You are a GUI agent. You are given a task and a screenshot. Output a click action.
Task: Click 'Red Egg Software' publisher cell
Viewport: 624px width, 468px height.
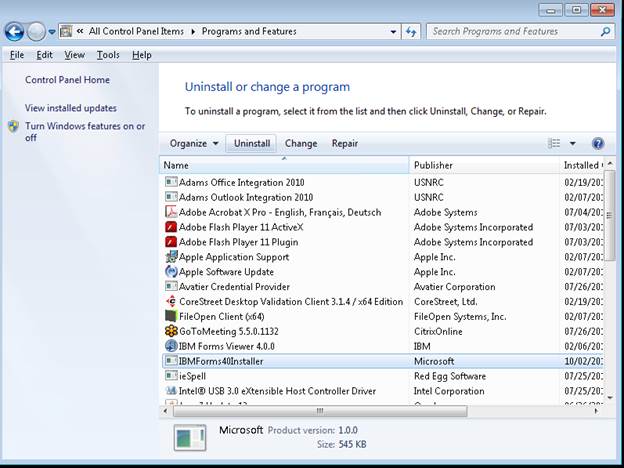point(450,376)
